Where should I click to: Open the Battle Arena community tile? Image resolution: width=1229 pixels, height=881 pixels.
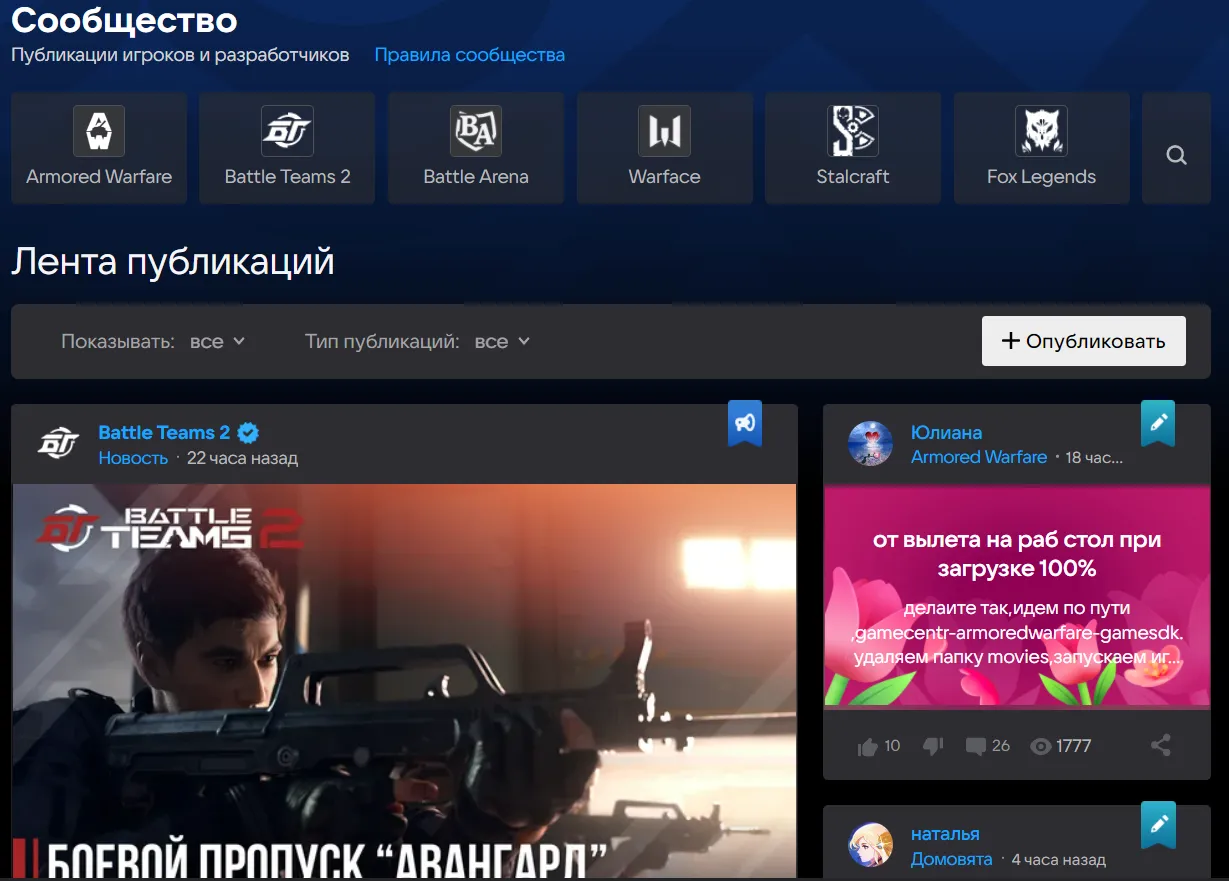(476, 148)
